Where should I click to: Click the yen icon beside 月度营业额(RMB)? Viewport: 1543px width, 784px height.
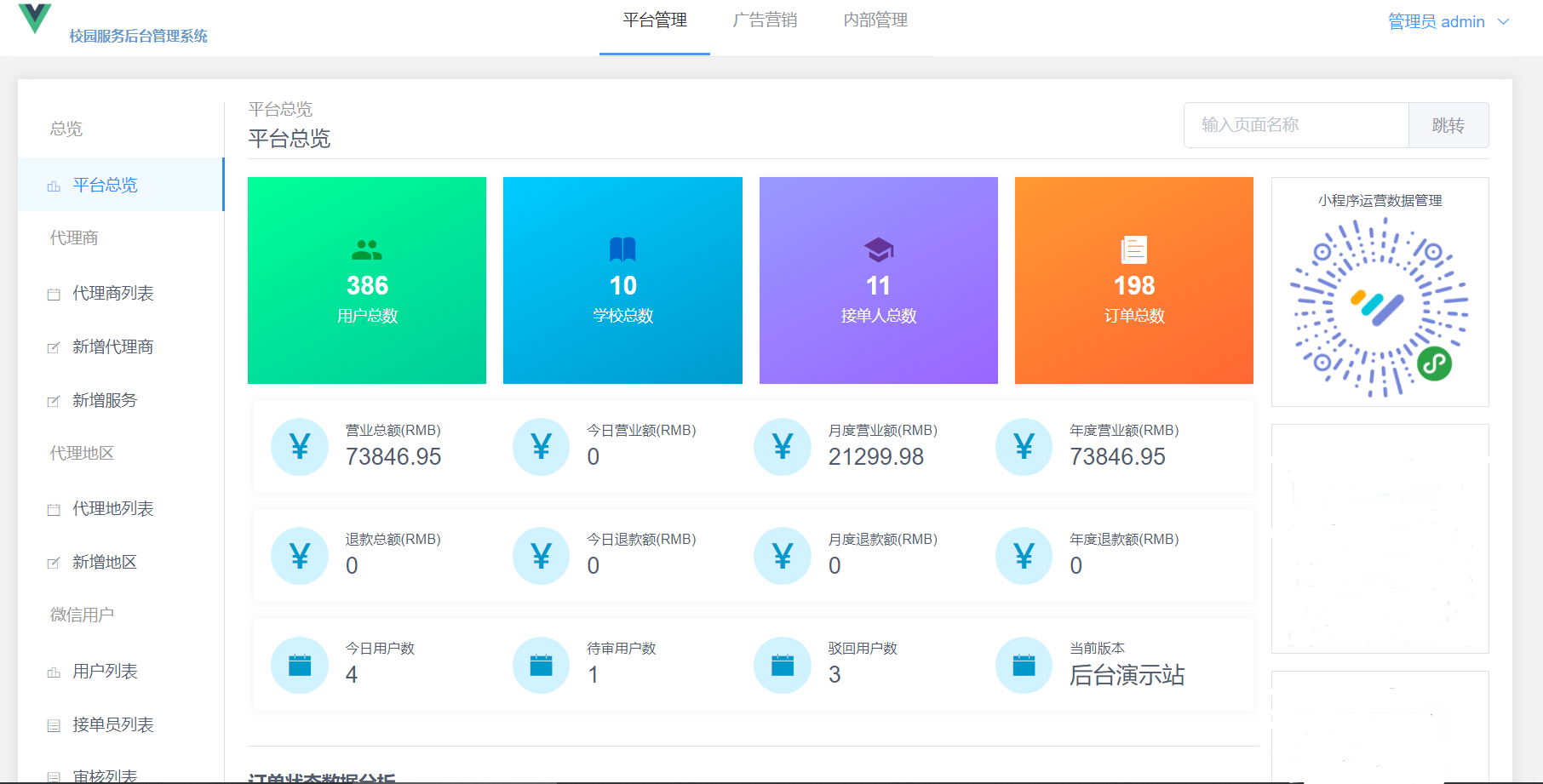point(783,447)
